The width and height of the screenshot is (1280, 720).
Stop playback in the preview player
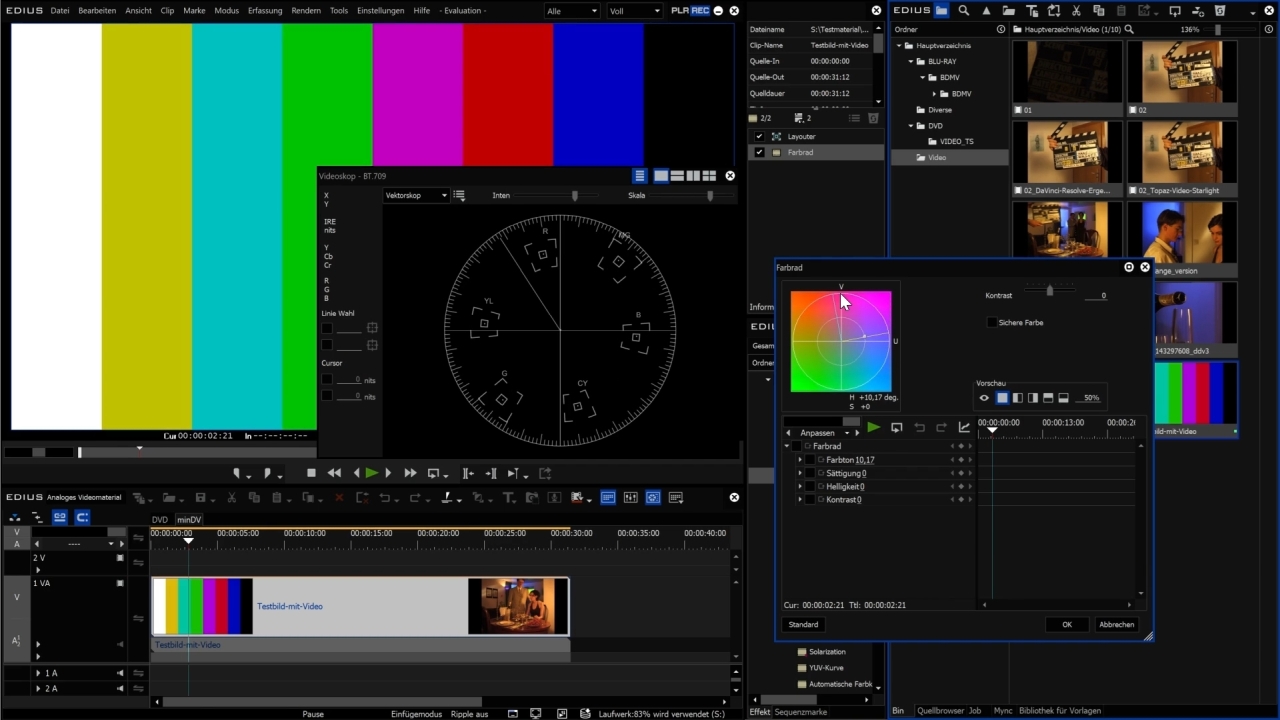pyautogui.click(x=311, y=473)
